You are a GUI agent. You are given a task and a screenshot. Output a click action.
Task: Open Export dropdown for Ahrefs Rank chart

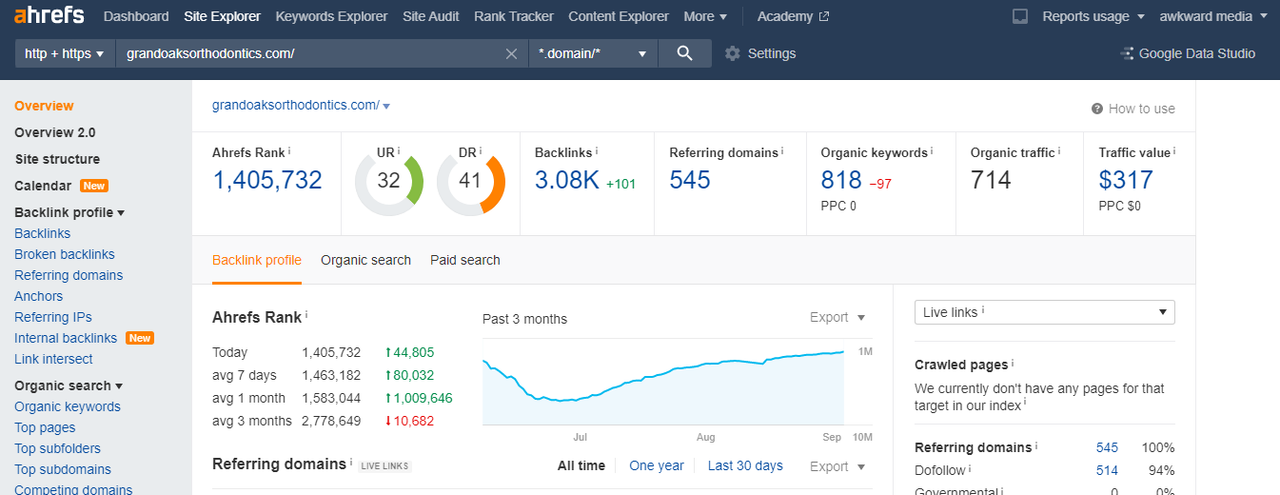pos(838,318)
